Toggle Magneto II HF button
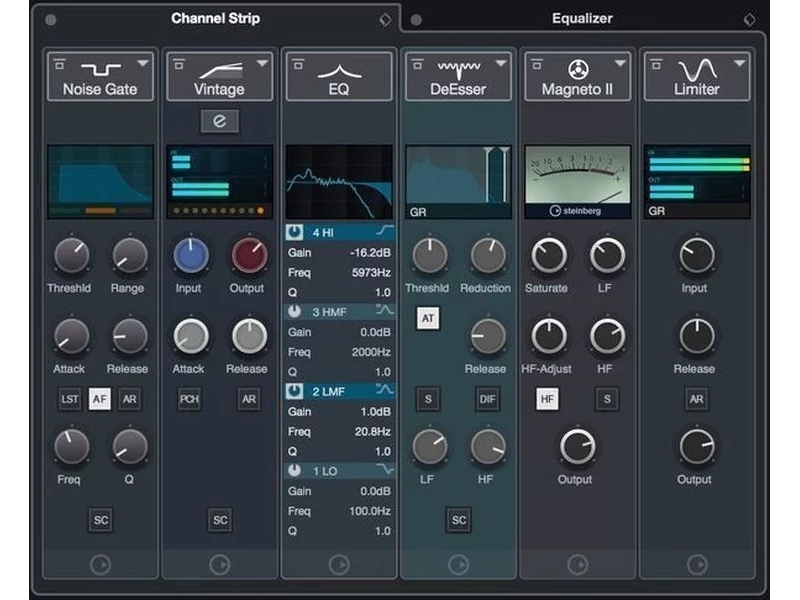 [547, 399]
